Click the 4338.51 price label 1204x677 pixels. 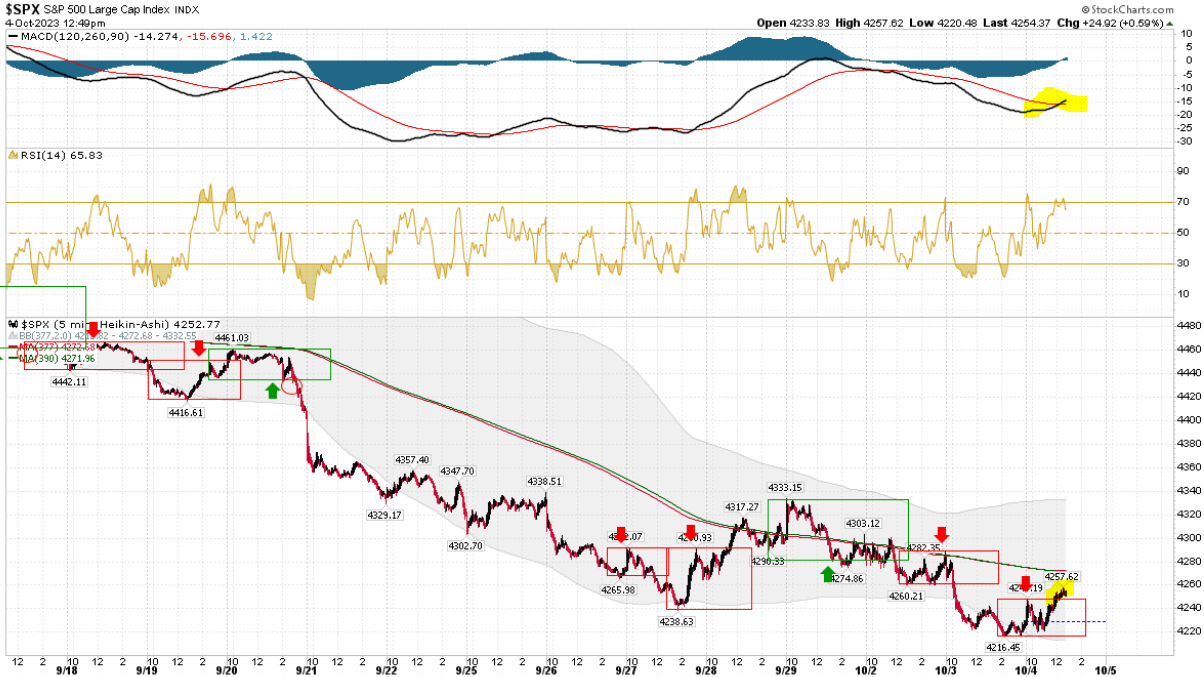[546, 481]
